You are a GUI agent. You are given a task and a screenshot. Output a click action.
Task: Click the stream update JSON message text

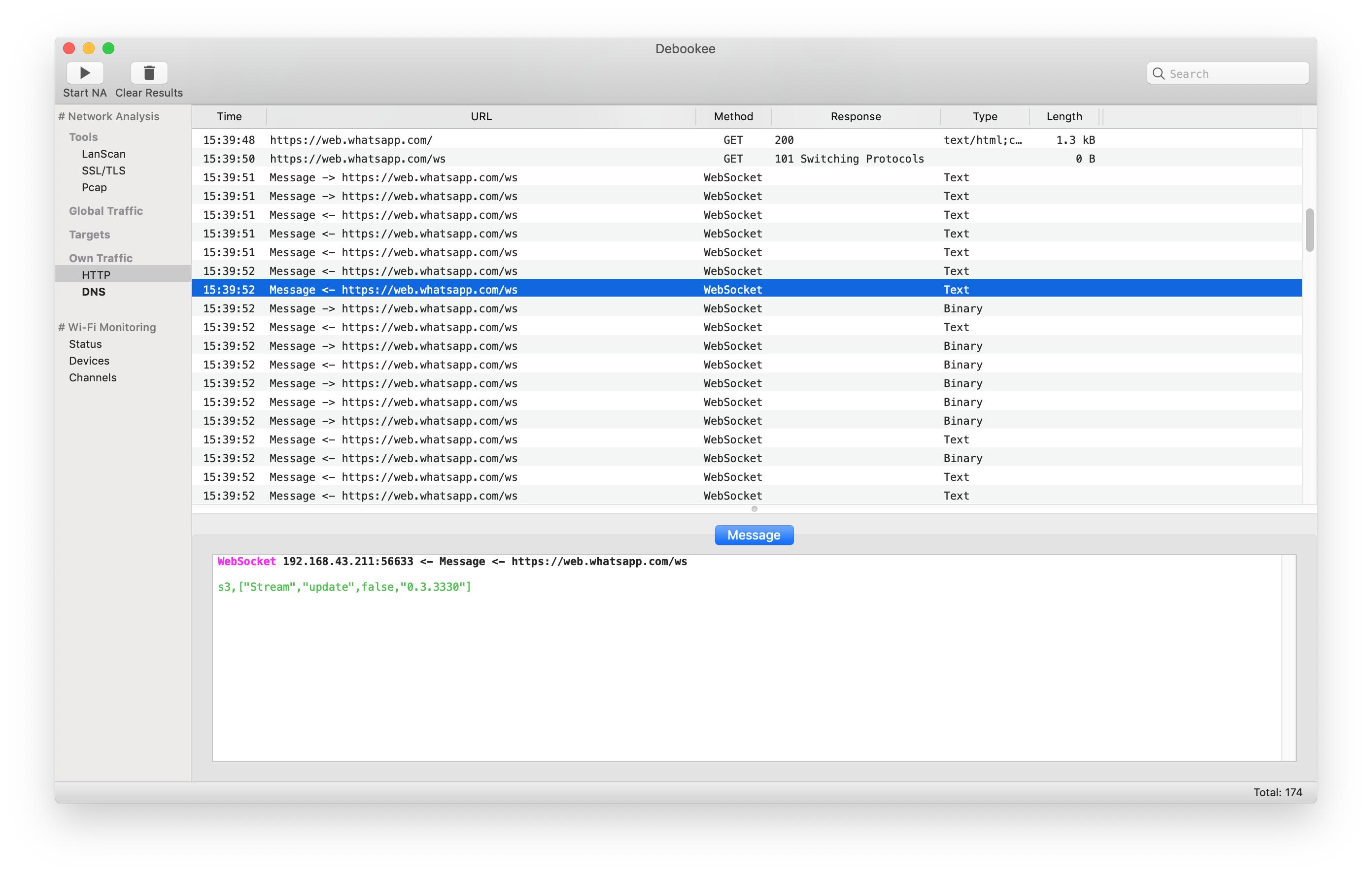coord(344,587)
